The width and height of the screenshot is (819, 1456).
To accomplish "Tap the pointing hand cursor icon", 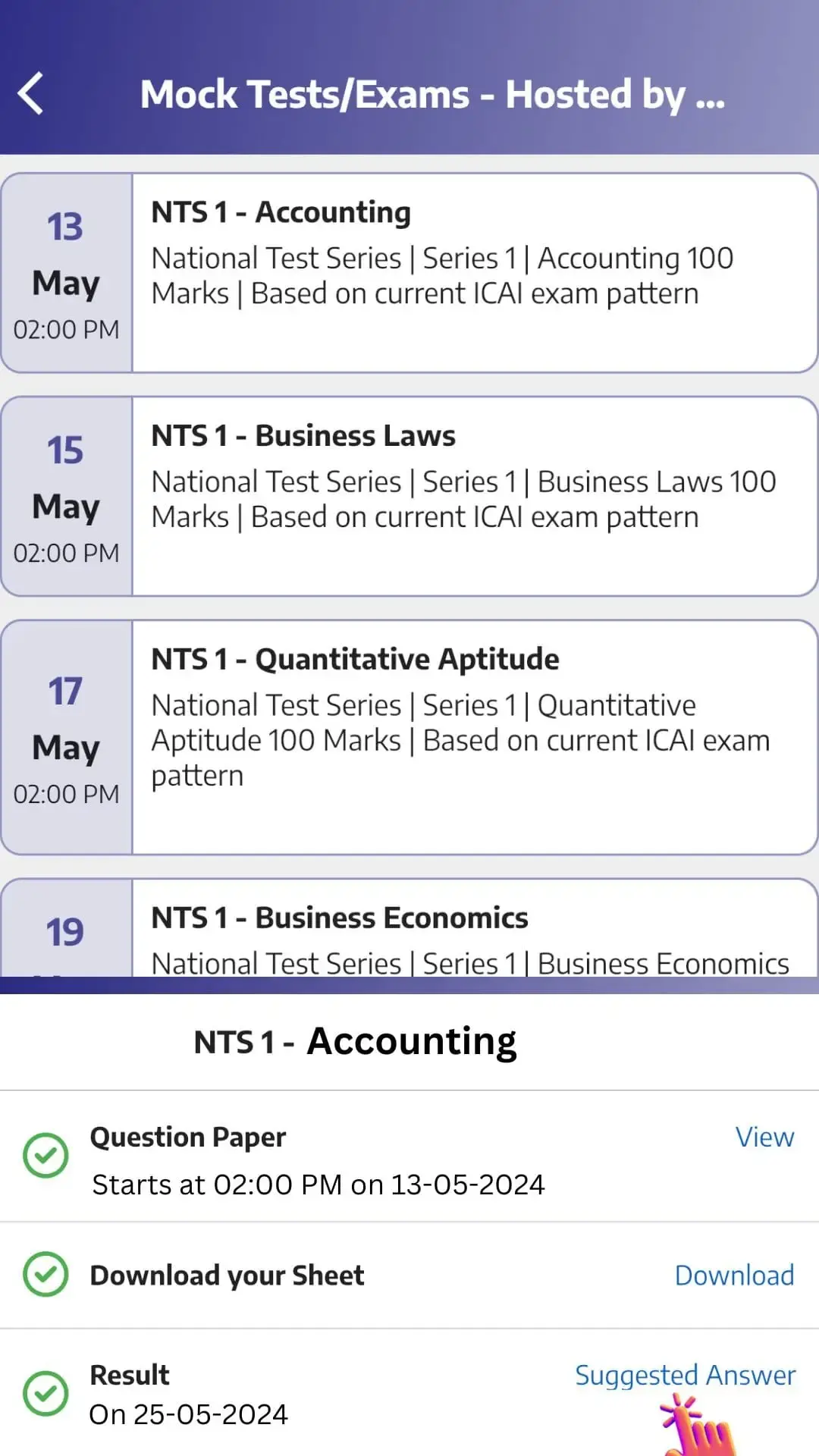I will 698,1429.
